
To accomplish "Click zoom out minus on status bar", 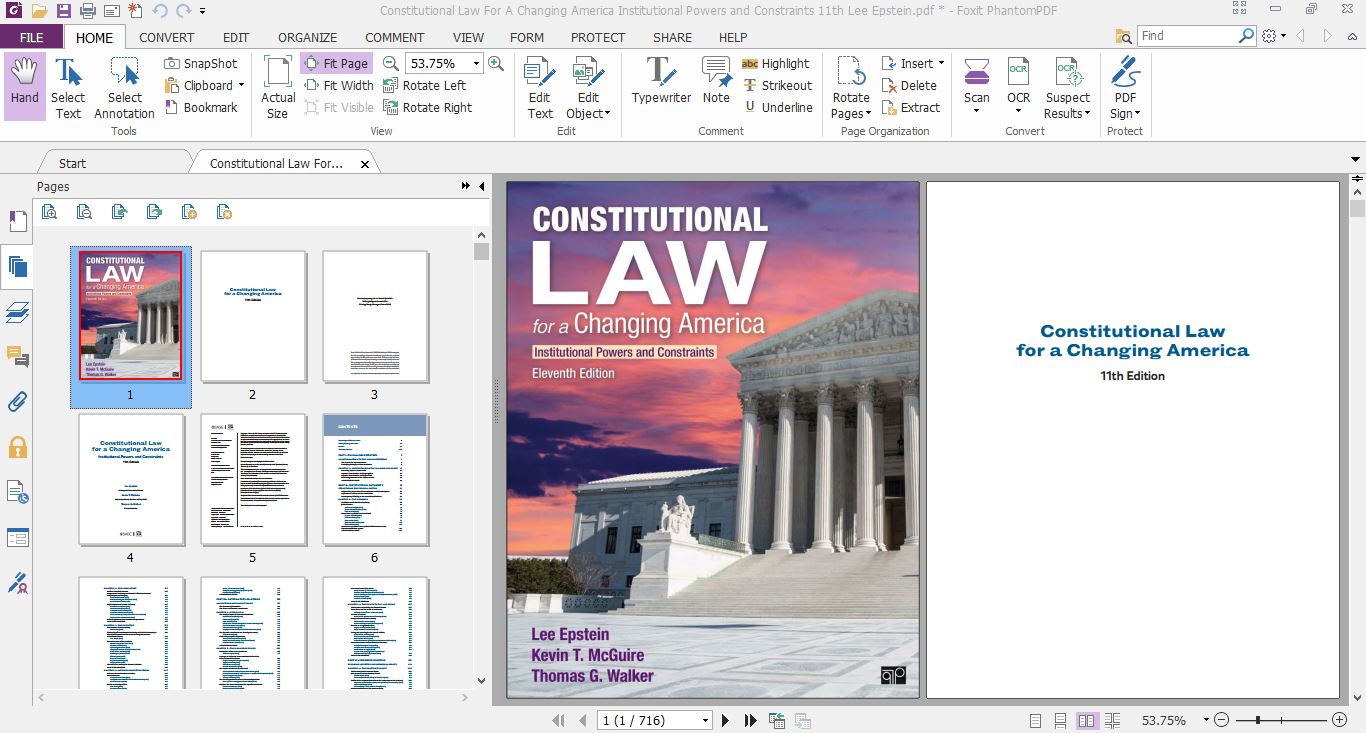I will coord(1221,720).
